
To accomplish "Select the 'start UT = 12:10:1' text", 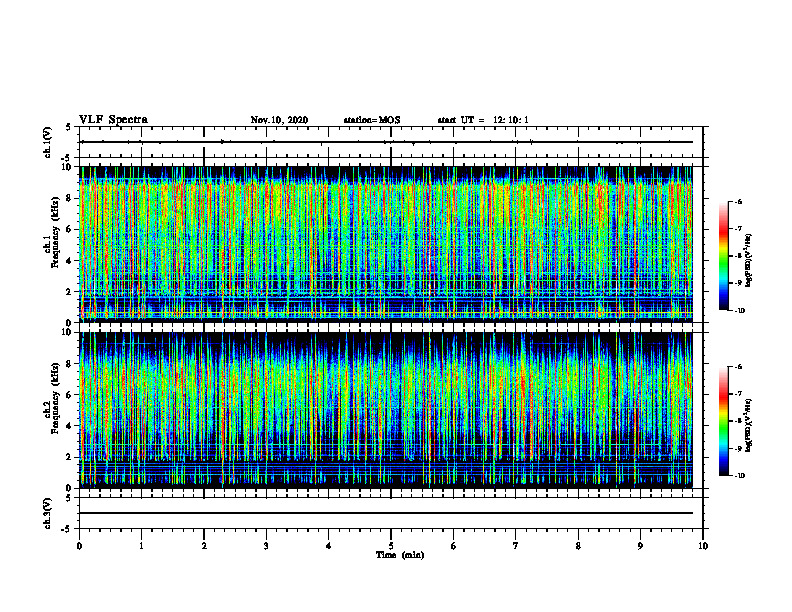I will [483, 120].
